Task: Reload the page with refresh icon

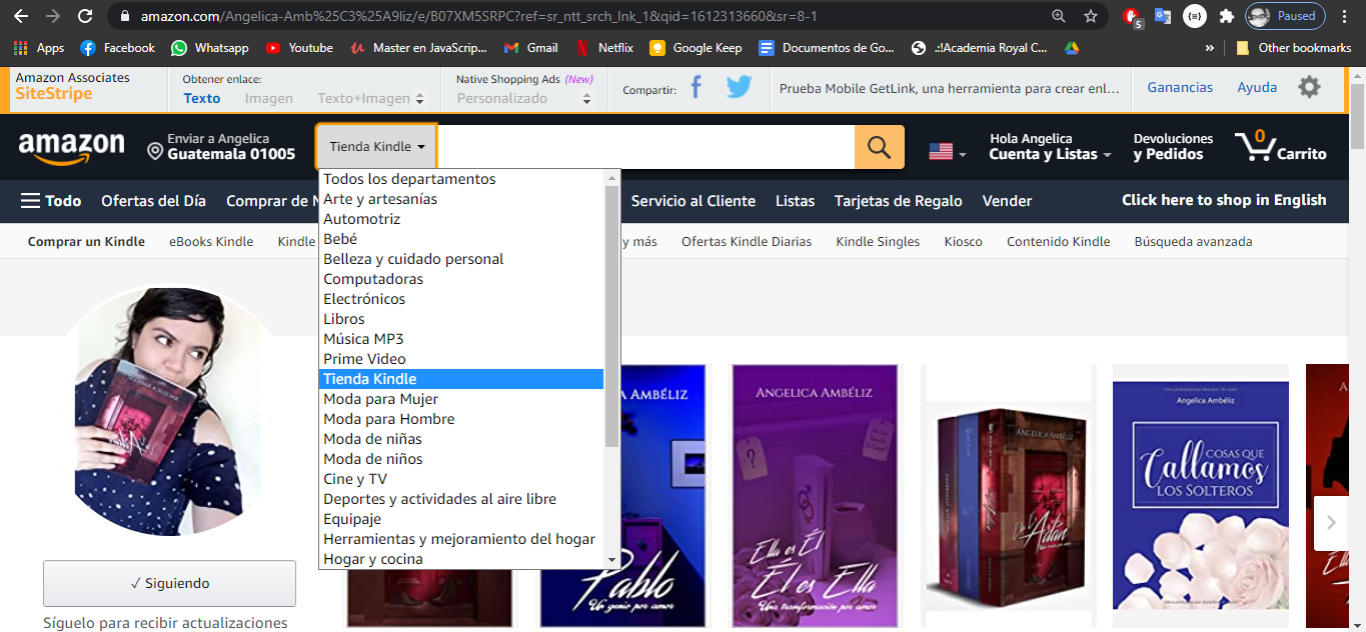Action: pyautogui.click(x=85, y=16)
